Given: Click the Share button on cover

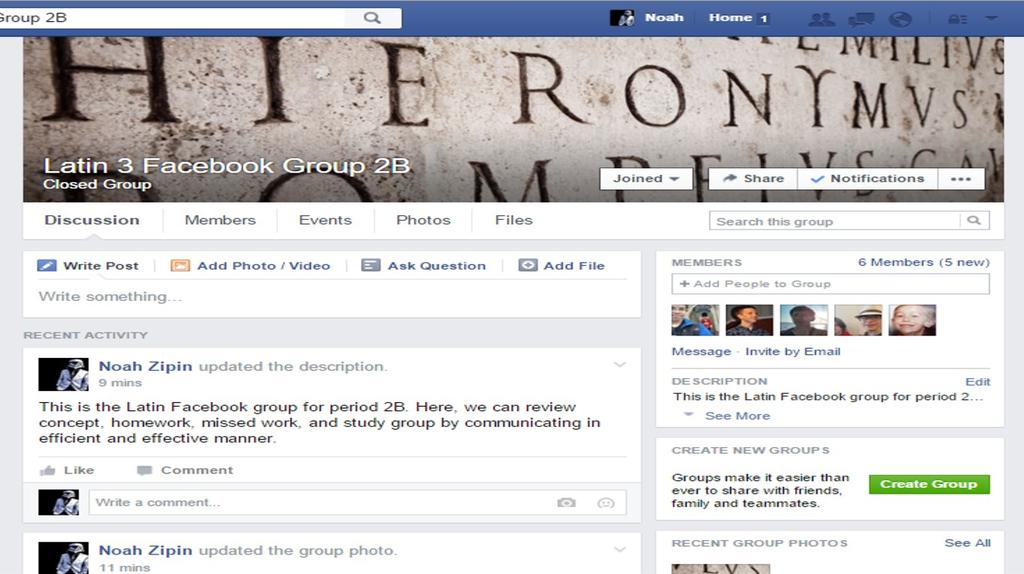Looking at the screenshot, I should point(753,178).
